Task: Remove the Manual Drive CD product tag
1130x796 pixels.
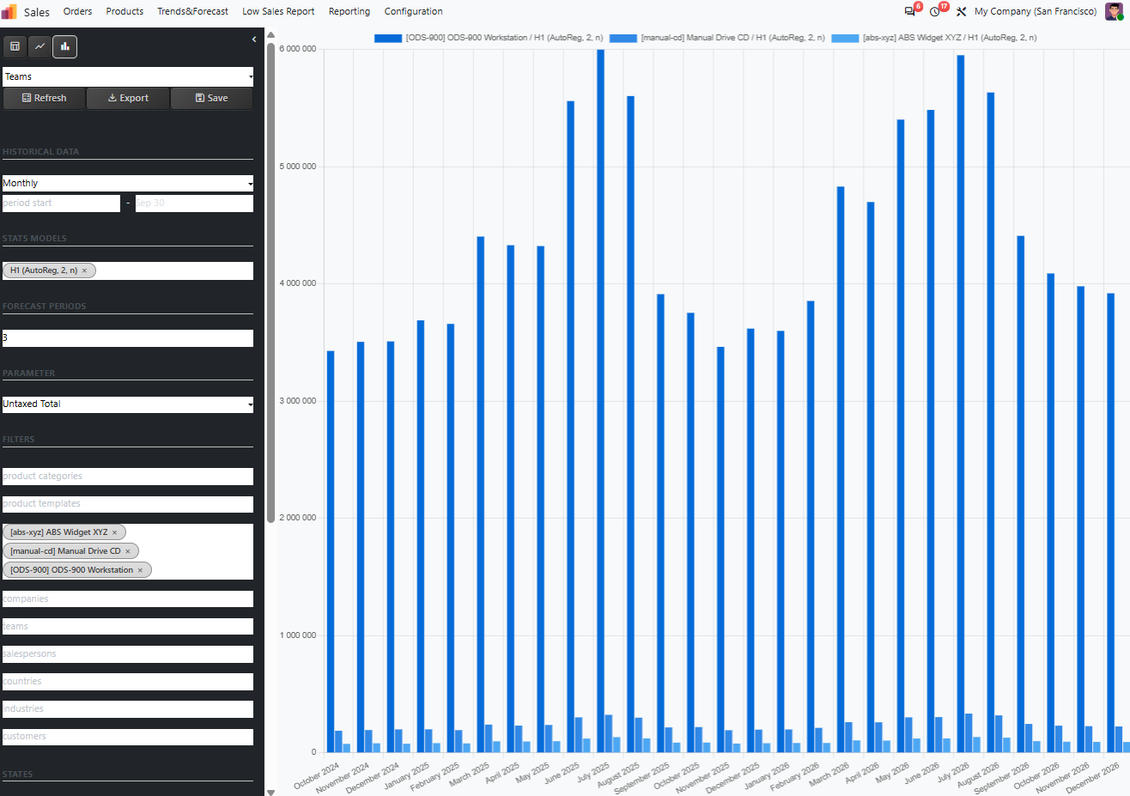Action: click(x=128, y=551)
